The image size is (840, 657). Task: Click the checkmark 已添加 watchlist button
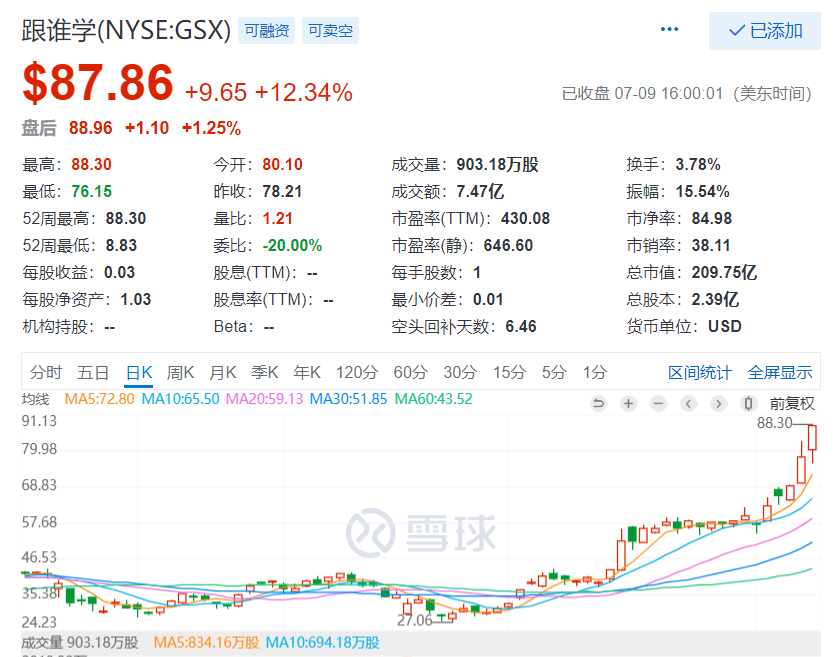(x=765, y=31)
